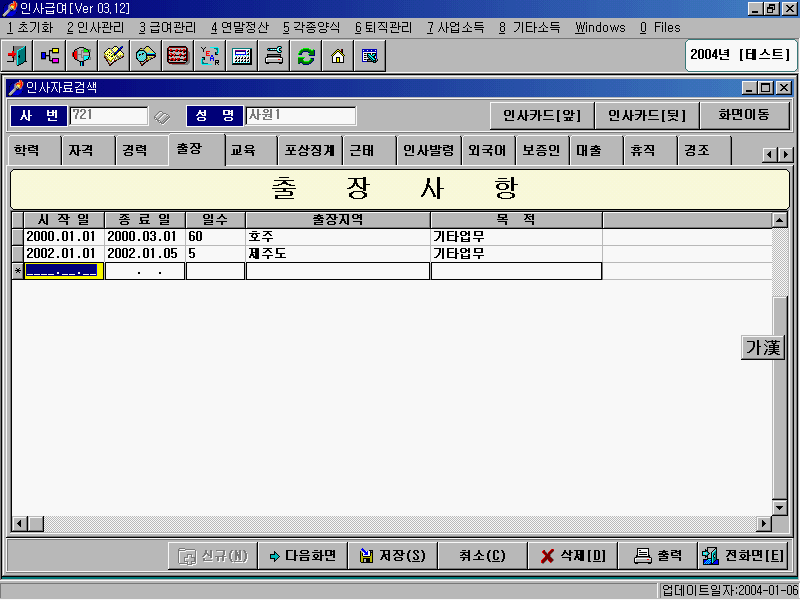Image resolution: width=800 pixels, height=600 pixels.
Task: Open the report monitor icon on toolbar
Action: (x=369, y=56)
